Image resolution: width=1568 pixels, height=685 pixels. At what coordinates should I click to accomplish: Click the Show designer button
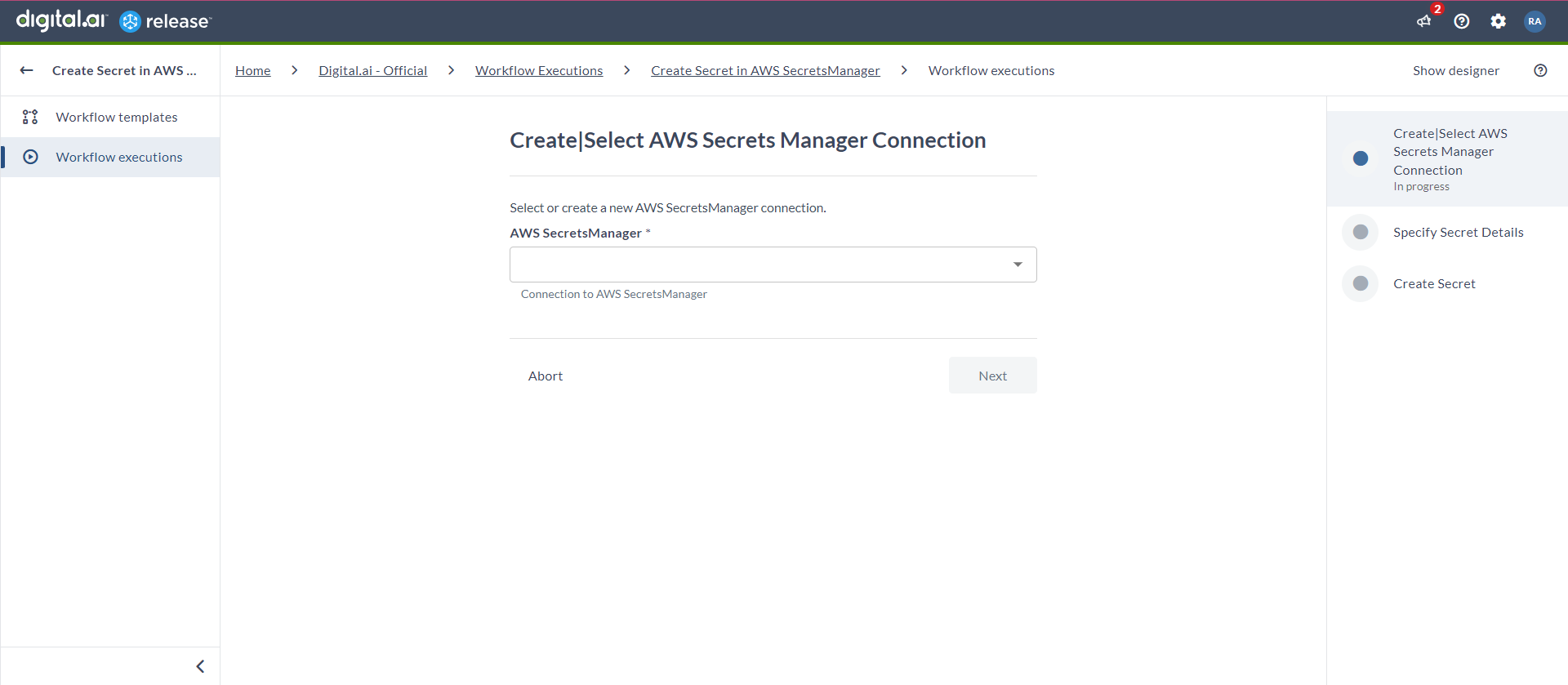tap(1456, 70)
